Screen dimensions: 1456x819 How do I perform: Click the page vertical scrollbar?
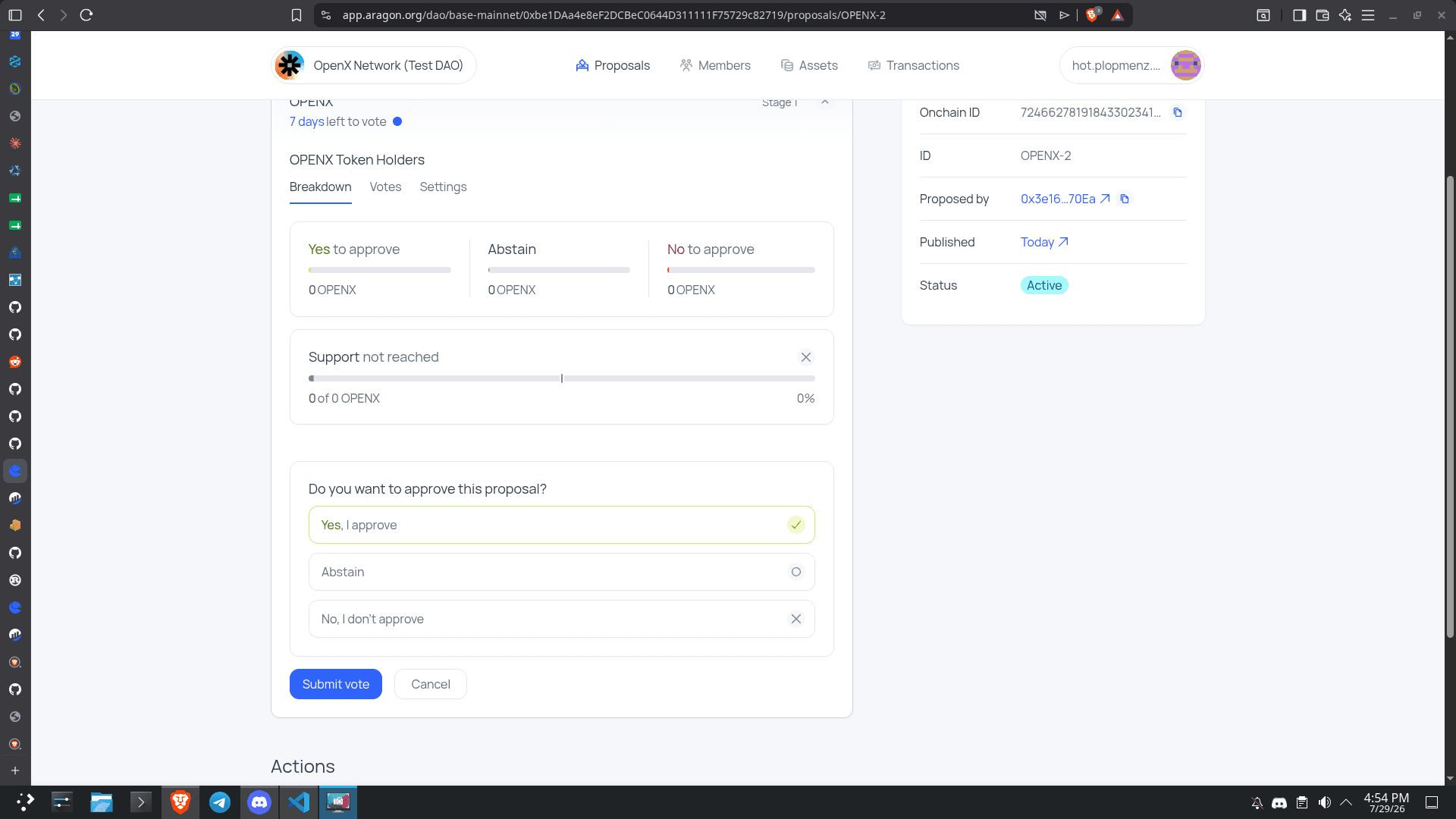[1450, 406]
